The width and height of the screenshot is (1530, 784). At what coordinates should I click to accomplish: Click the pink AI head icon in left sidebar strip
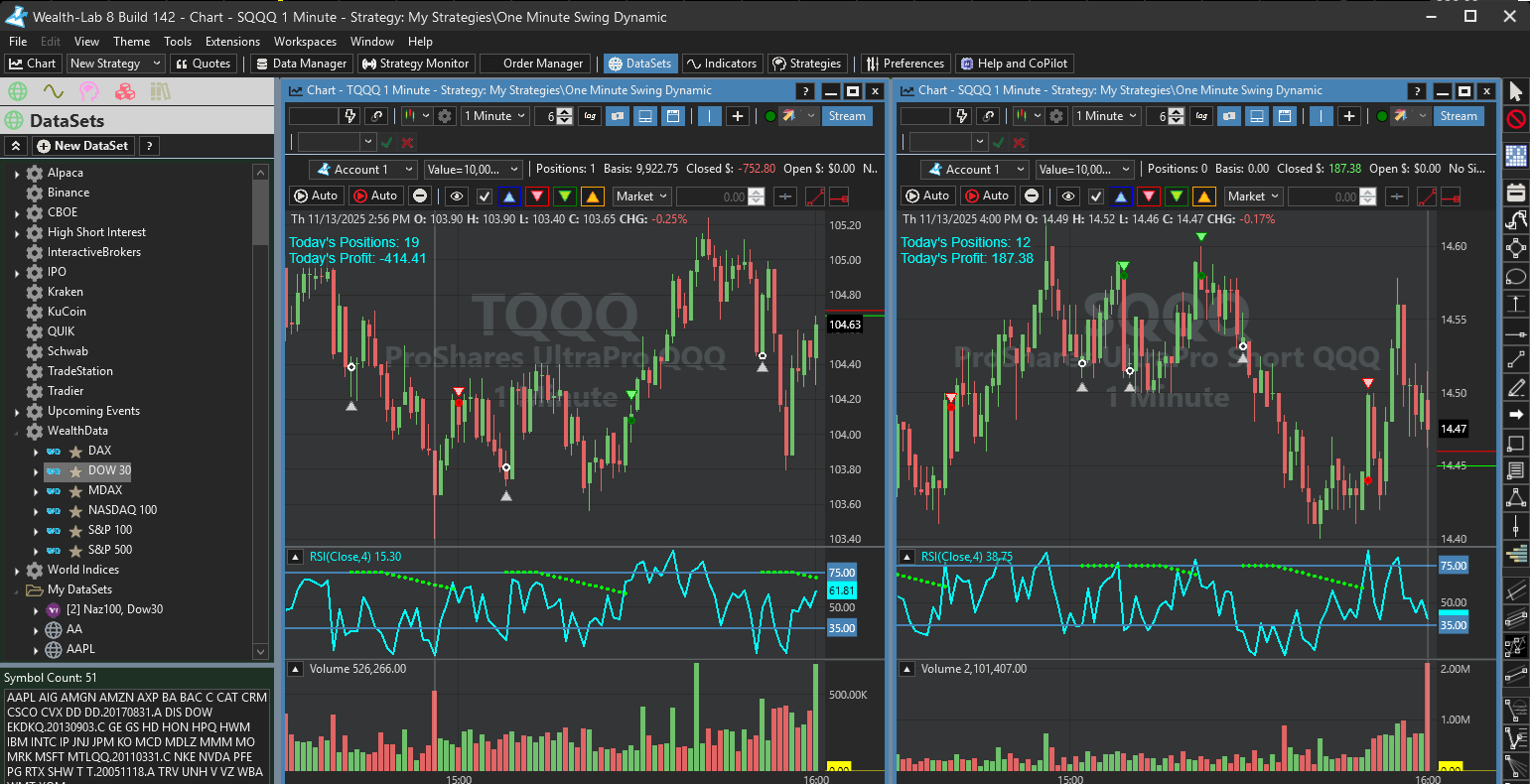(x=88, y=91)
